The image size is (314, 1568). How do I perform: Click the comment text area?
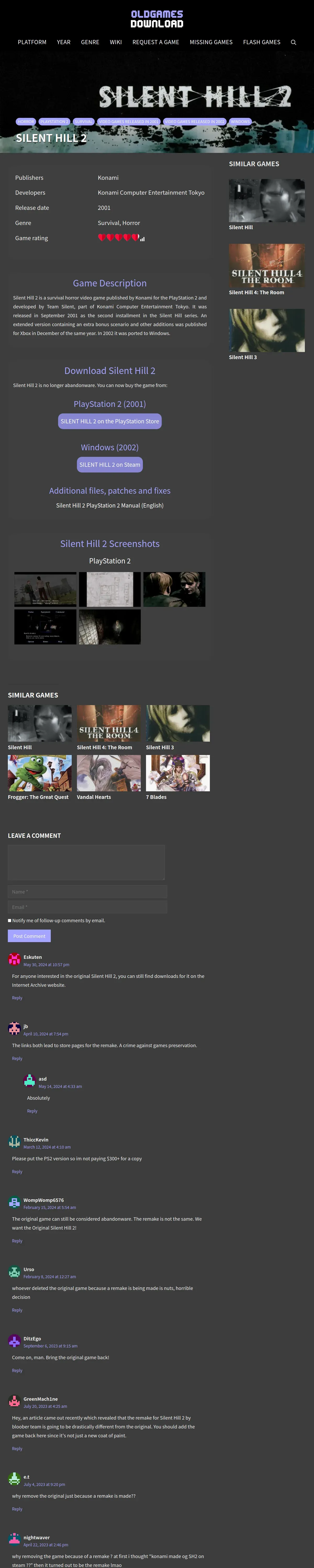tap(87, 862)
